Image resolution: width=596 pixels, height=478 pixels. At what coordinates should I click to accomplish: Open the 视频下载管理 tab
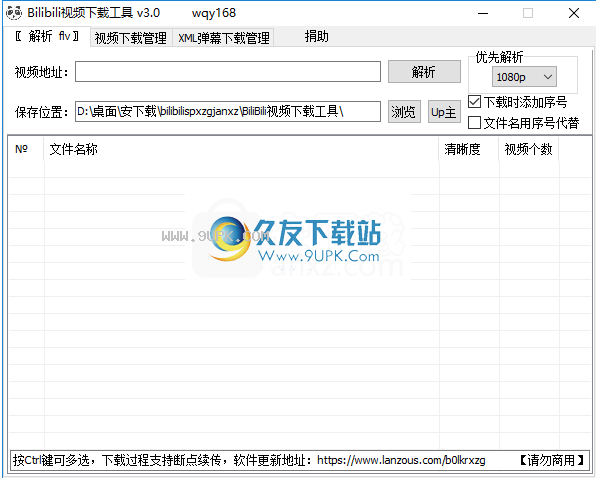pyautogui.click(x=131, y=38)
